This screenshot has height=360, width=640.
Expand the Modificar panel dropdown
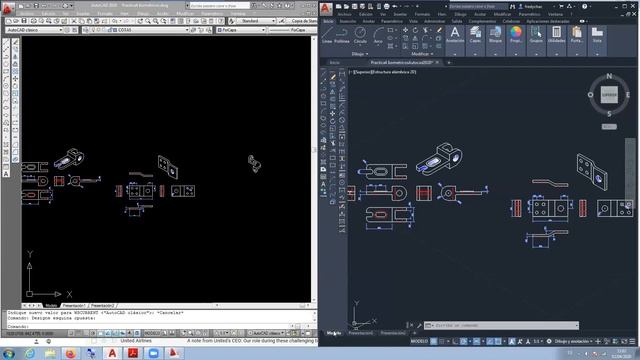click(x=422, y=54)
